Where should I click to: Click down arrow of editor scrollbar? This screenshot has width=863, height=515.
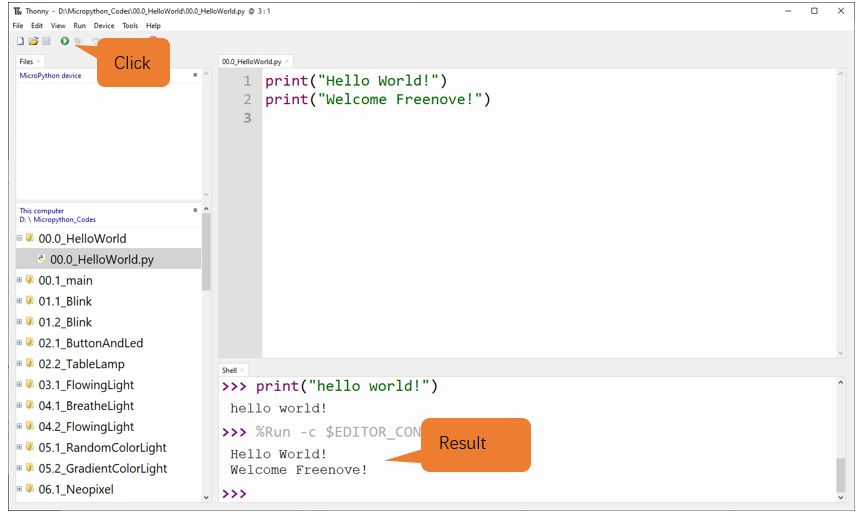[840, 353]
